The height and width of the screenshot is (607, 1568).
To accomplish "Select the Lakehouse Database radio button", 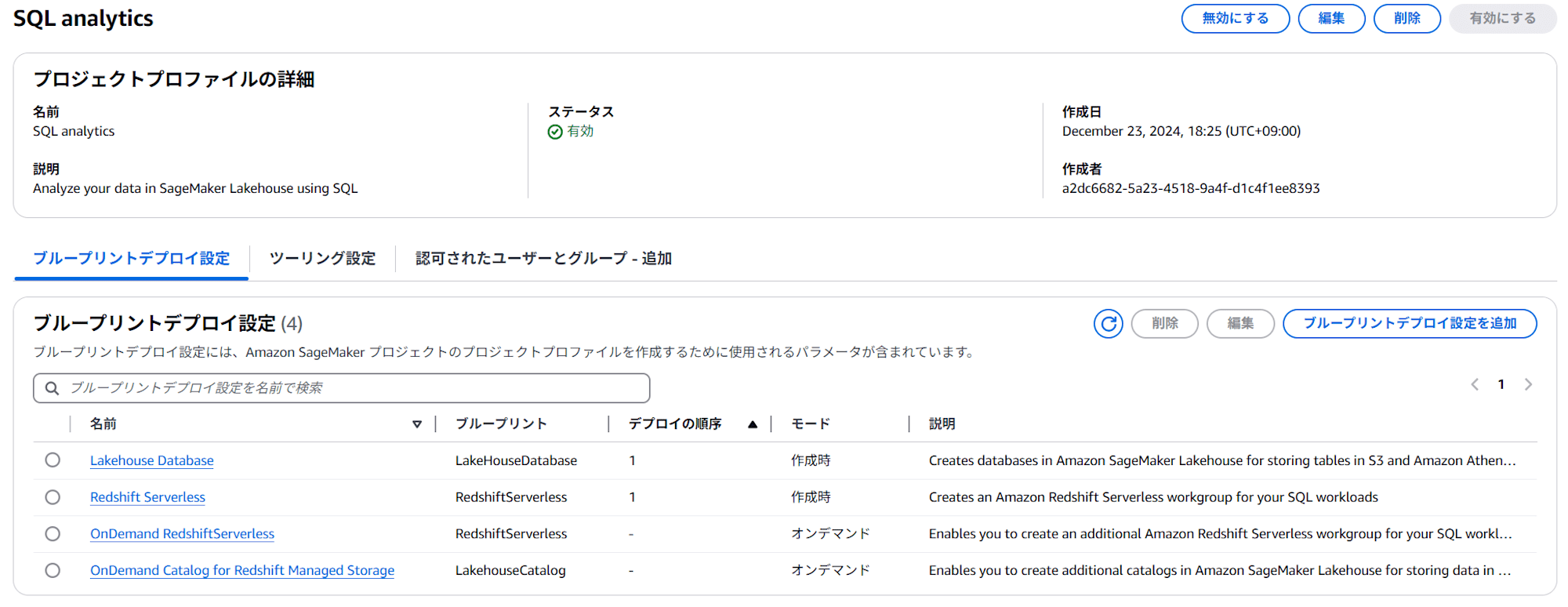I will [53, 460].
